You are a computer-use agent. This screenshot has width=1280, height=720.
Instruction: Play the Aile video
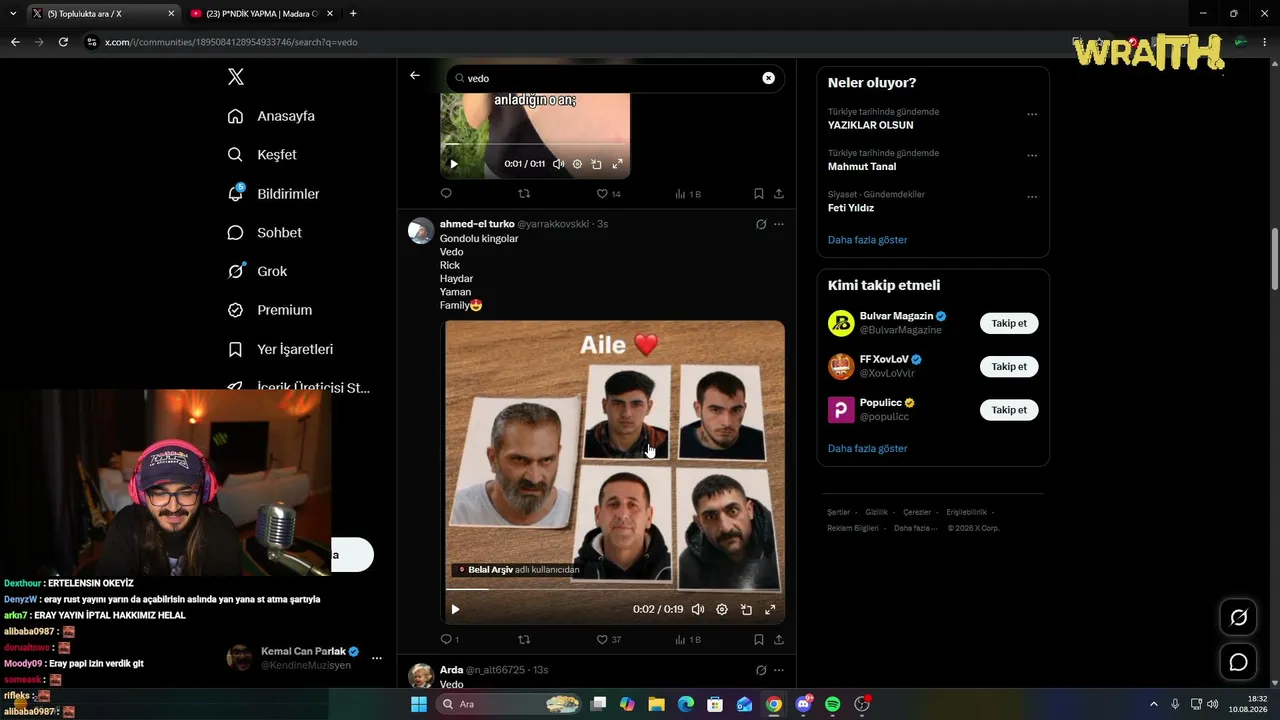(455, 609)
